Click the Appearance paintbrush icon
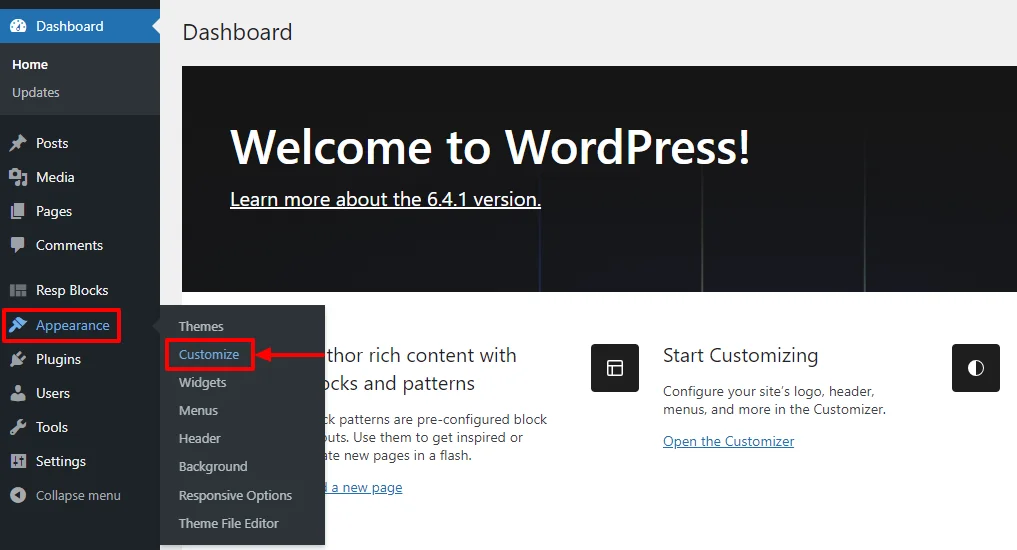The image size is (1017, 550). pos(18,324)
